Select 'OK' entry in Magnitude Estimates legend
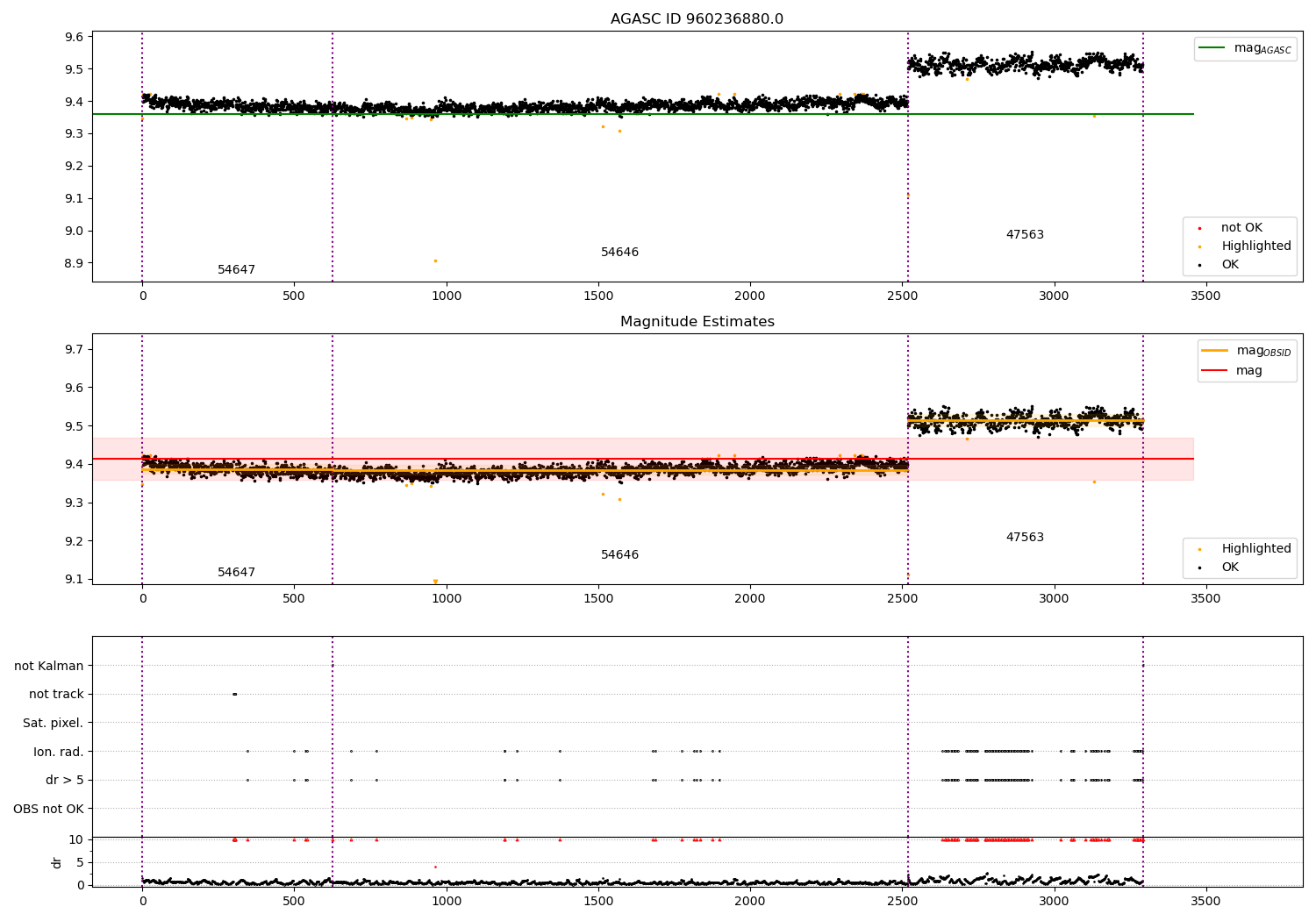 pyautogui.click(x=1230, y=568)
